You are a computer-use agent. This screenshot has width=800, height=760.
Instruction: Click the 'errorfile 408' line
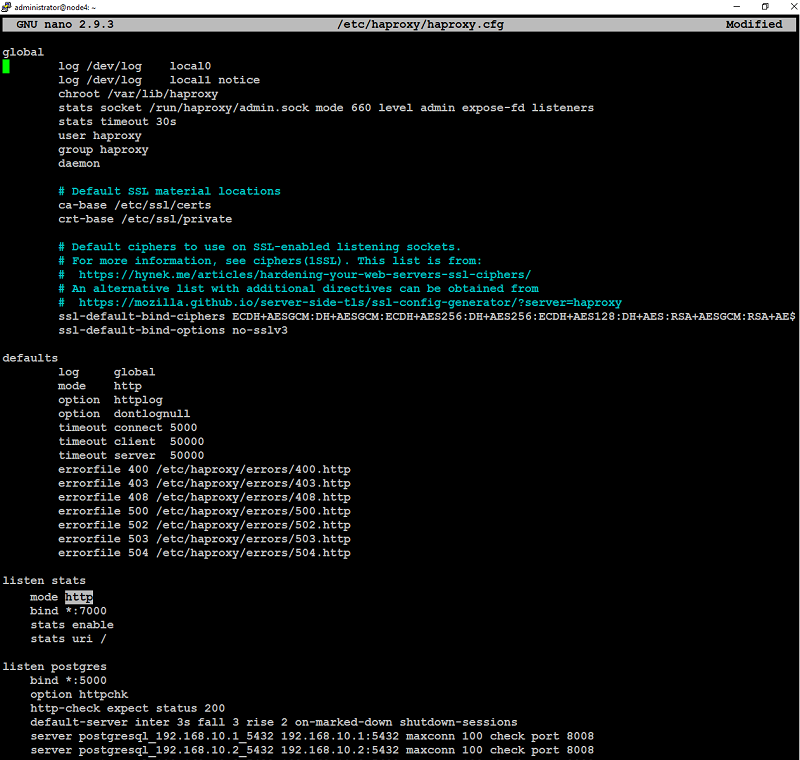[x=204, y=497]
